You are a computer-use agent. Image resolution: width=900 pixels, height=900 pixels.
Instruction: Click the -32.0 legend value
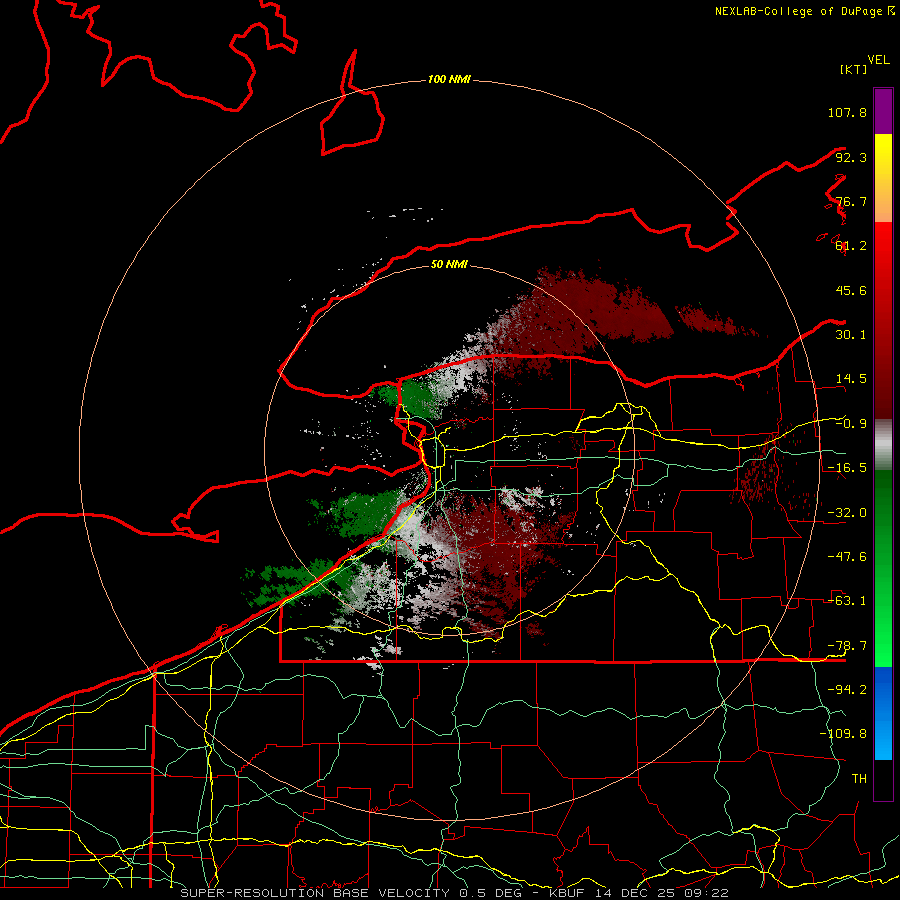click(847, 513)
